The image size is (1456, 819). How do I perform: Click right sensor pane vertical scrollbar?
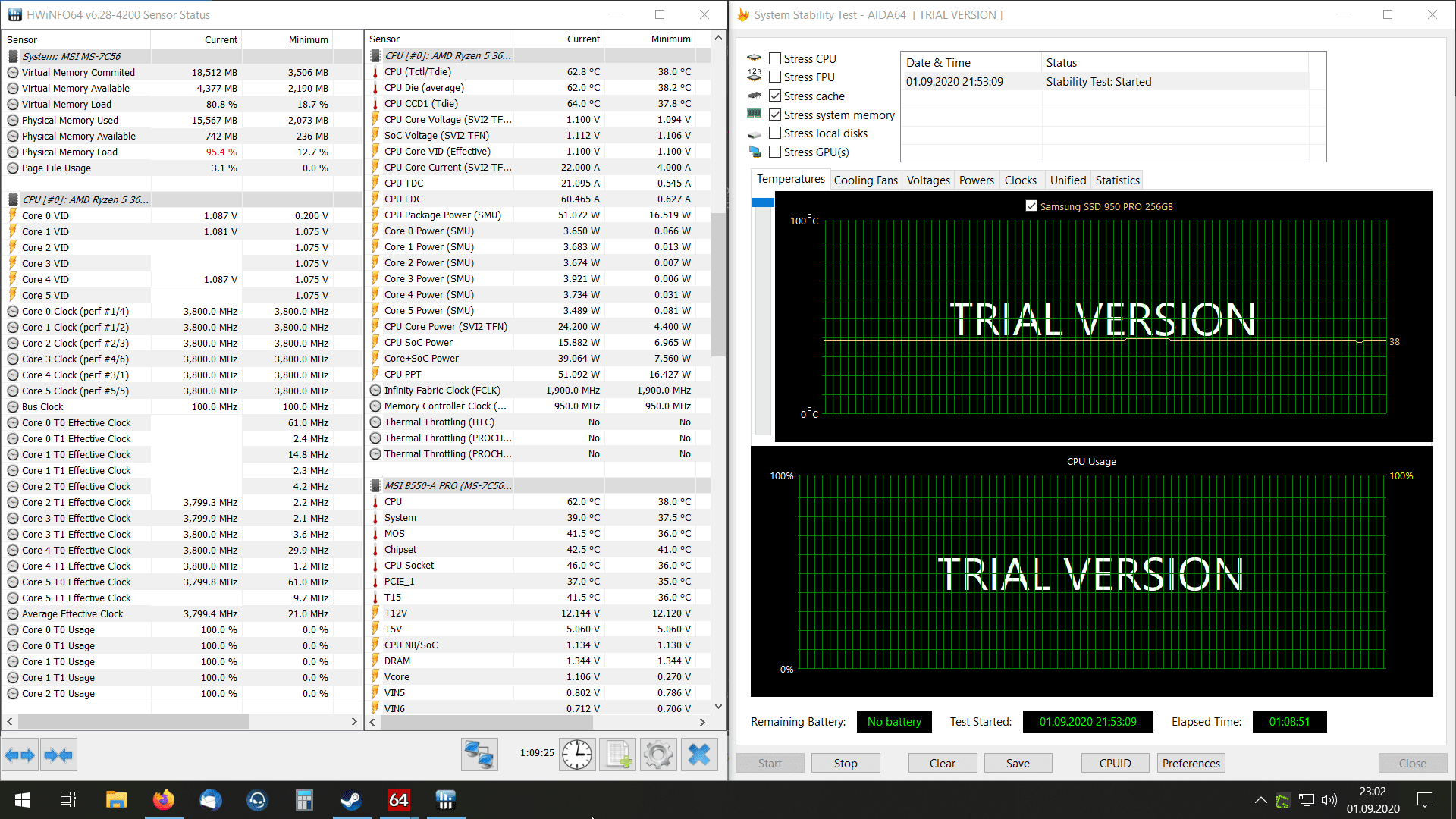(718, 284)
